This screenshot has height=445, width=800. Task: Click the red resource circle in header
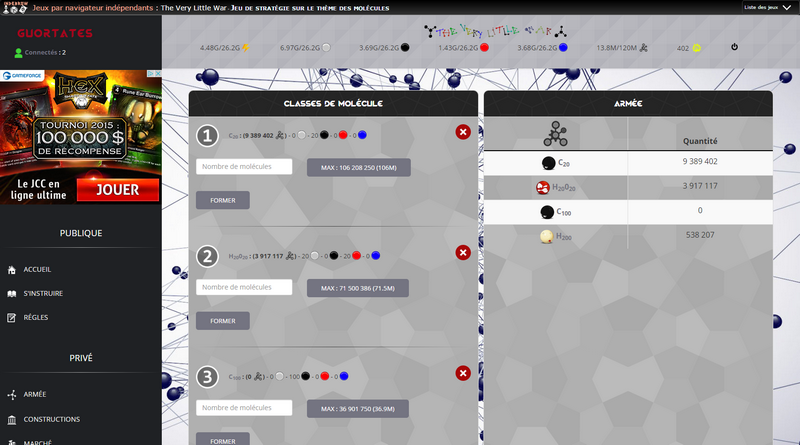coord(484,47)
